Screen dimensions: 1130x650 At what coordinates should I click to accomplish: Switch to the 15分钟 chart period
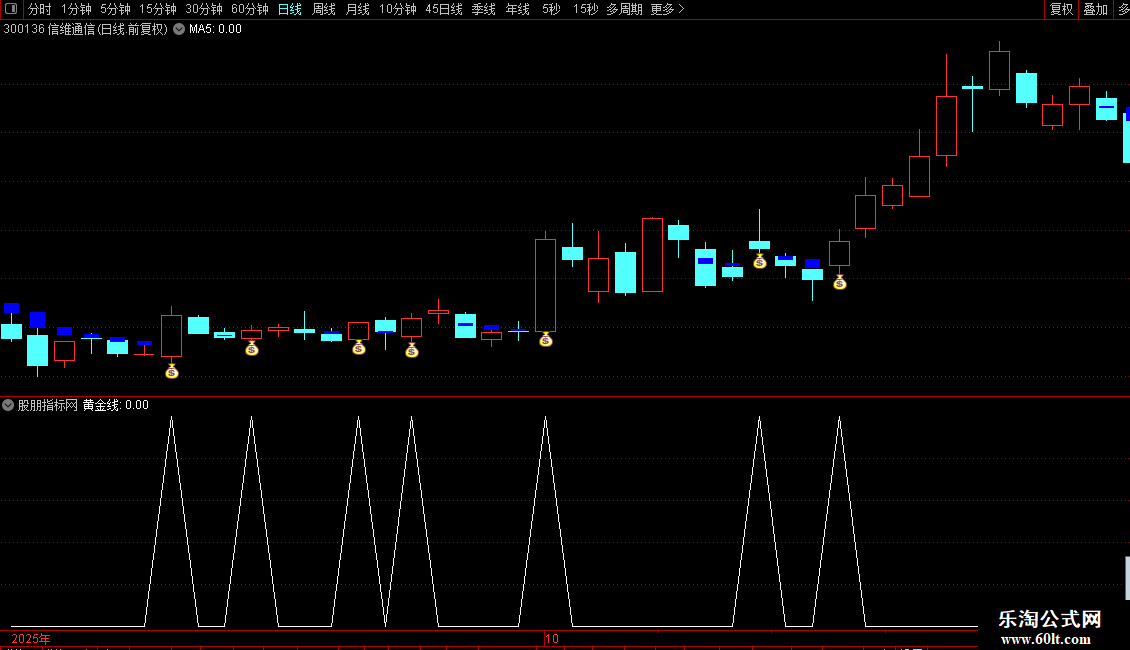click(x=158, y=9)
